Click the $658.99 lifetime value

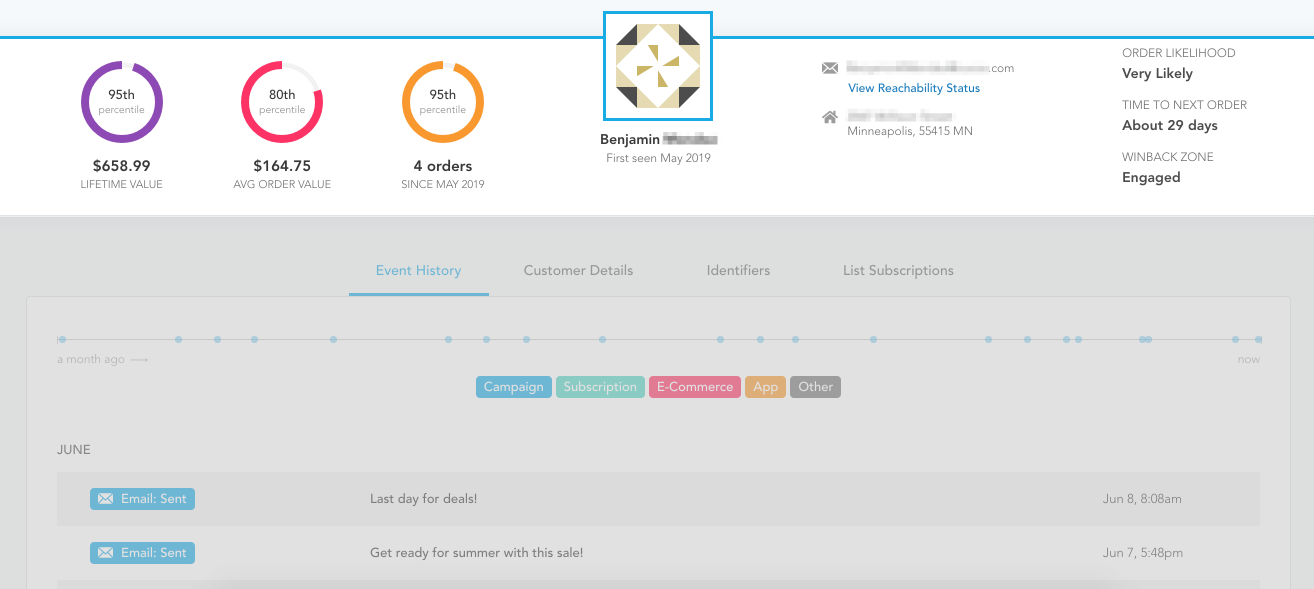tap(122, 166)
